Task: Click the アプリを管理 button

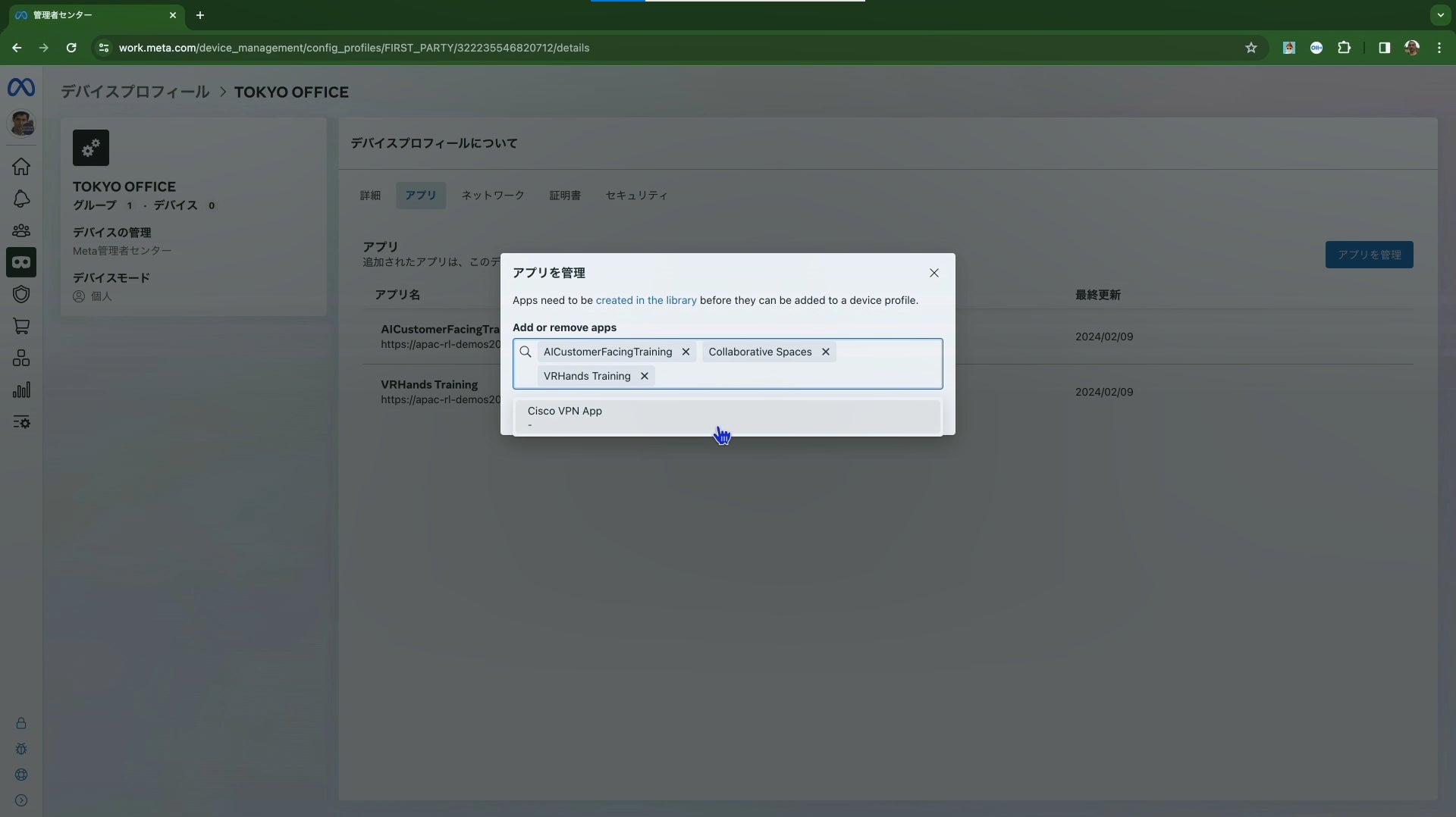Action: tap(1370, 255)
